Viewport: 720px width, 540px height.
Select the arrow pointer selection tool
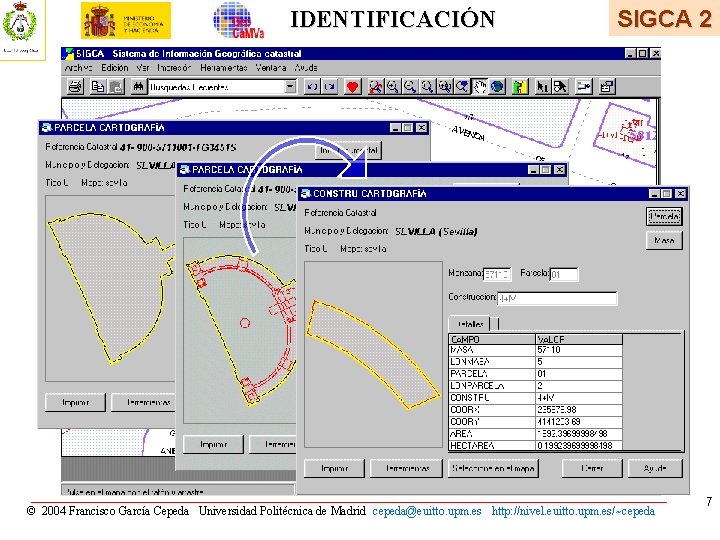tap(542, 86)
